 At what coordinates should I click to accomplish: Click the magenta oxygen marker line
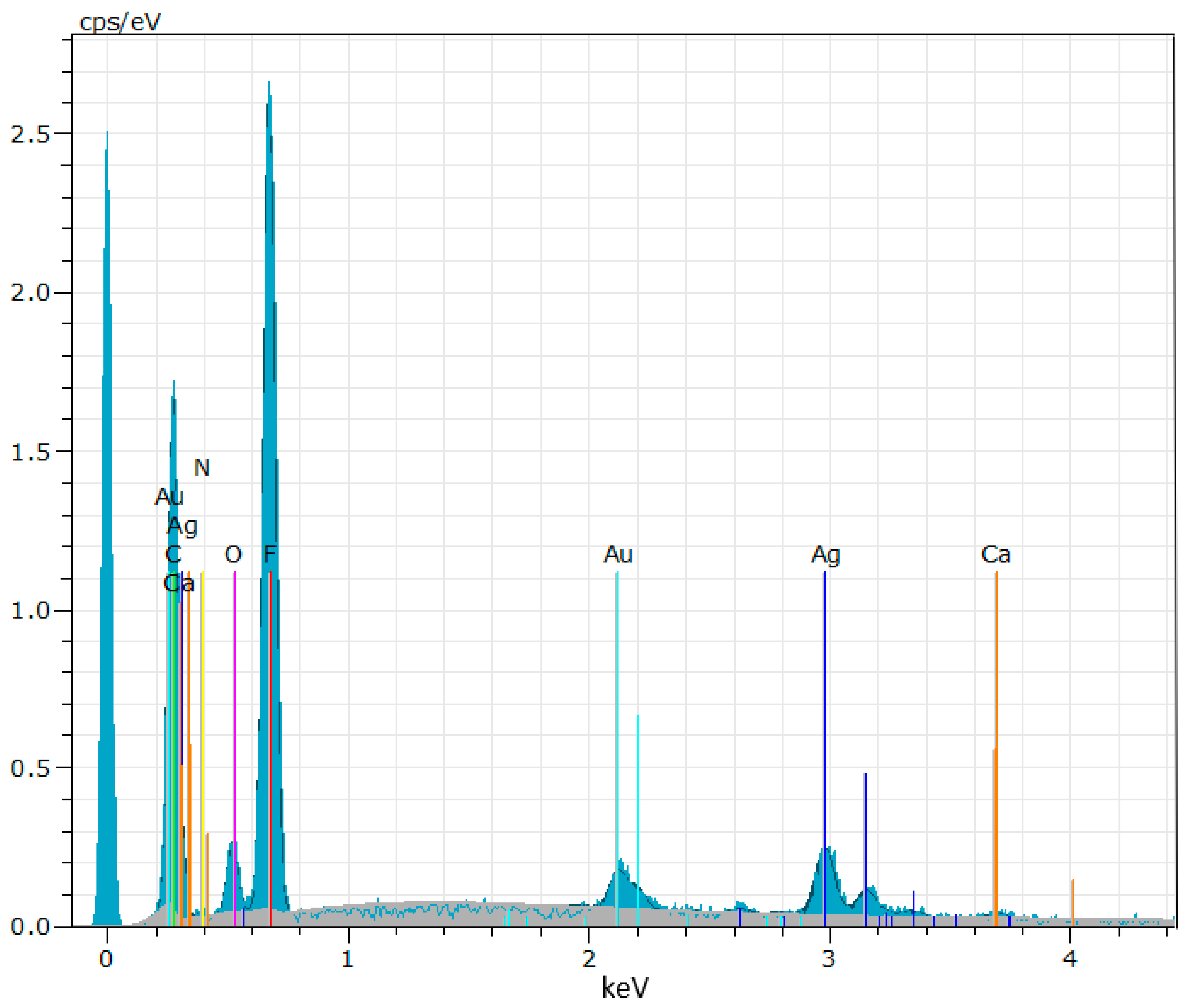click(x=235, y=714)
